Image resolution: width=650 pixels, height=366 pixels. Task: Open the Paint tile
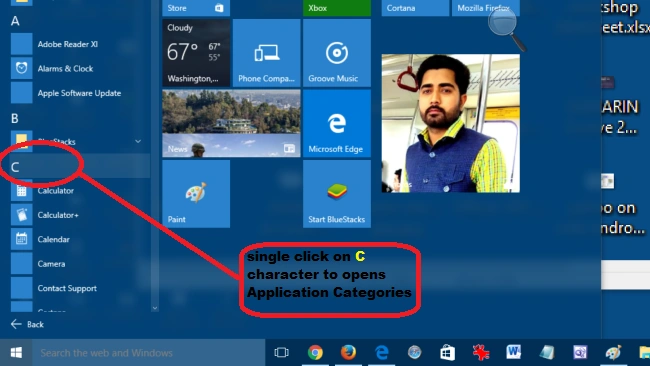(196, 194)
